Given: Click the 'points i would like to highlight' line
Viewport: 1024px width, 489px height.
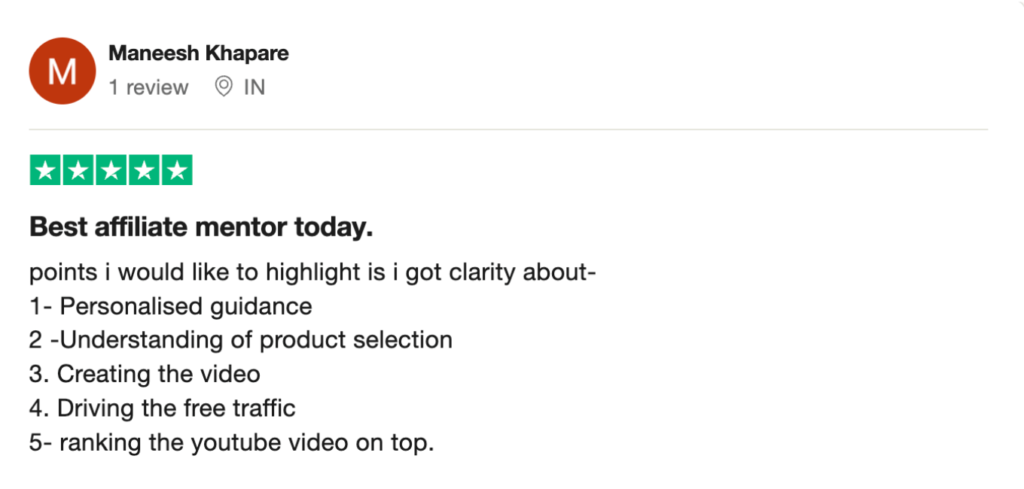Looking at the screenshot, I should (x=313, y=273).
